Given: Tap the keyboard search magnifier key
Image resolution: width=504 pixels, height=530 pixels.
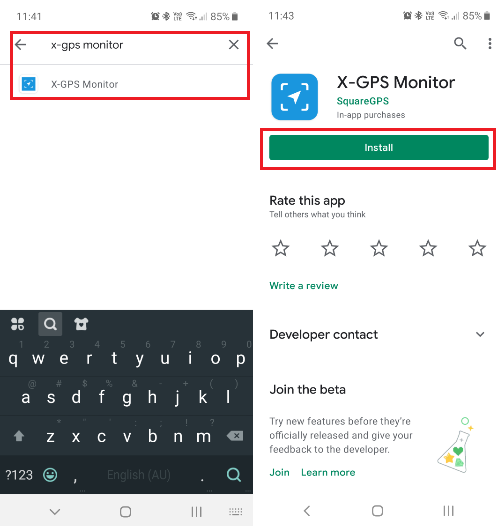Looking at the screenshot, I should 234,475.
